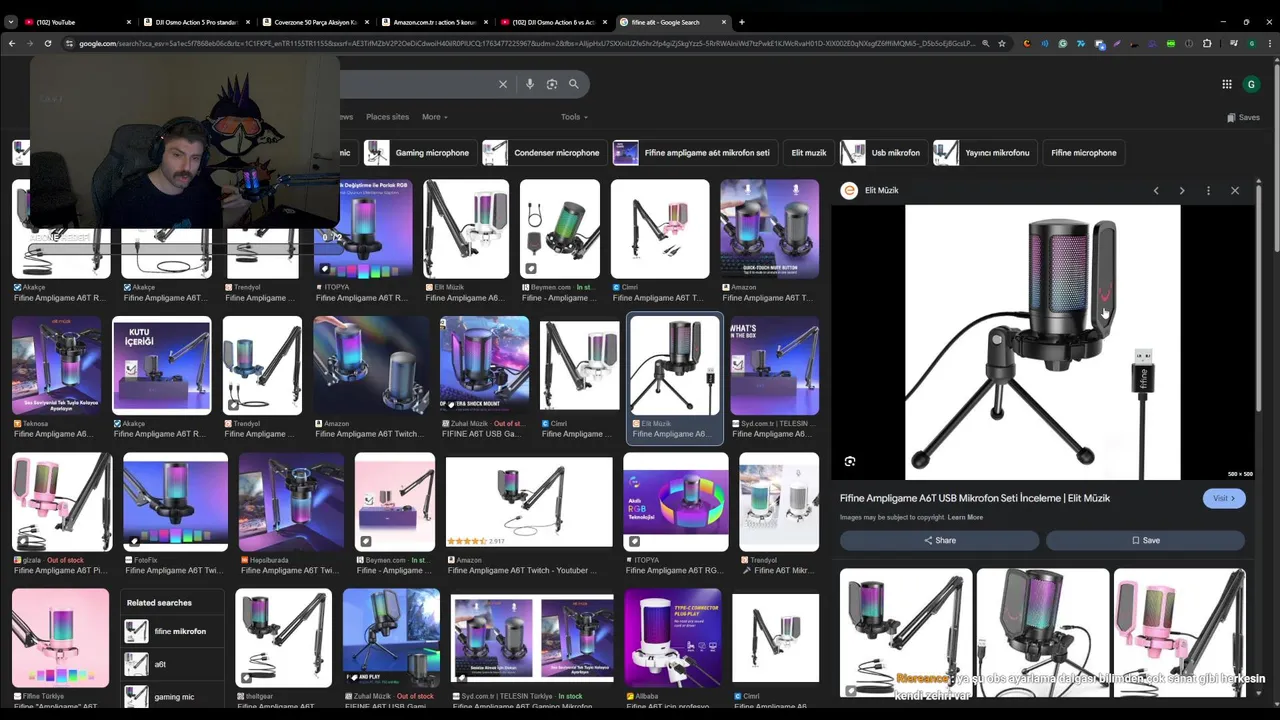Switch to the Amazon.com.tr action 5 tab
This screenshot has height=720, width=1280.
point(436,22)
